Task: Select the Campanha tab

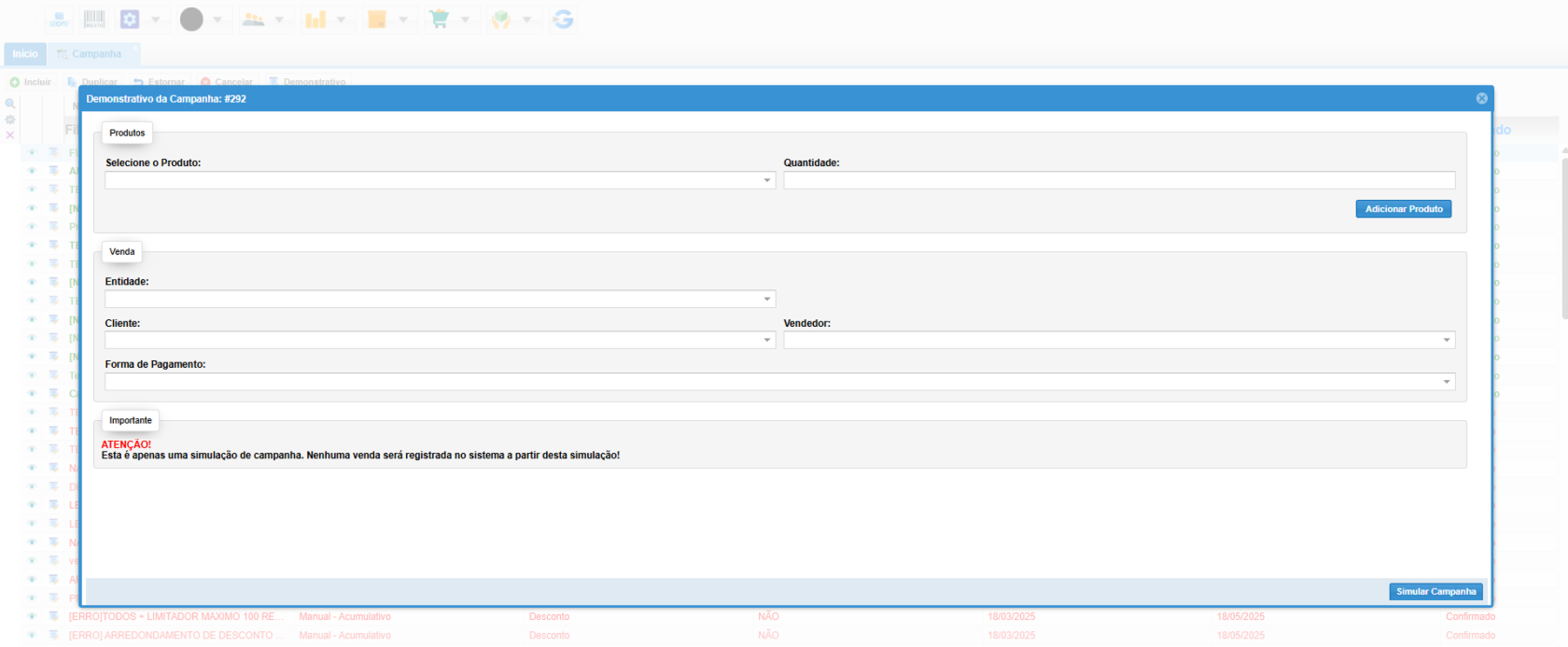Action: click(96, 54)
